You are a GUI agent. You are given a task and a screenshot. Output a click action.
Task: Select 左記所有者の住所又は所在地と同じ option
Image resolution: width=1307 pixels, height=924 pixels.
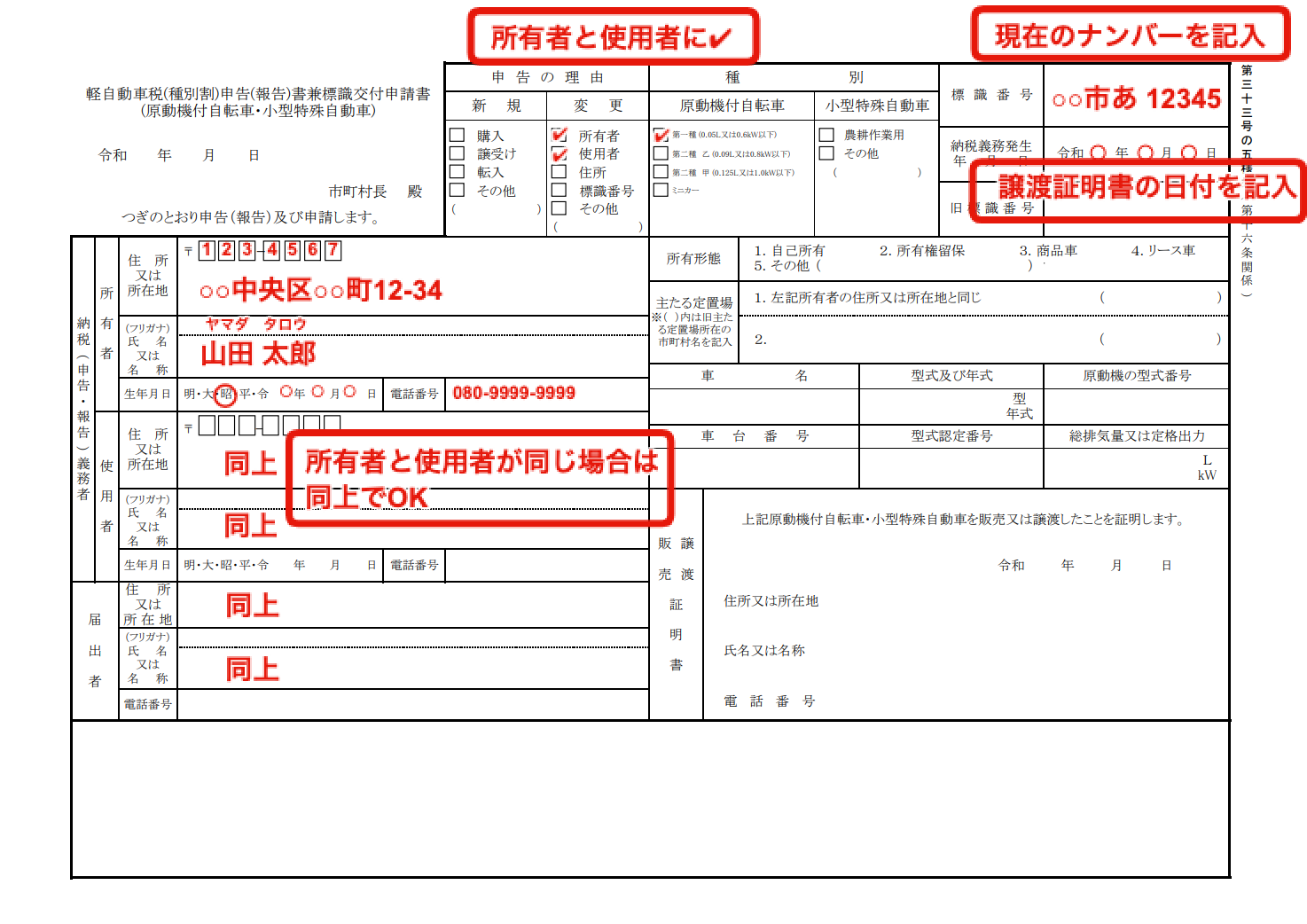[867, 298]
